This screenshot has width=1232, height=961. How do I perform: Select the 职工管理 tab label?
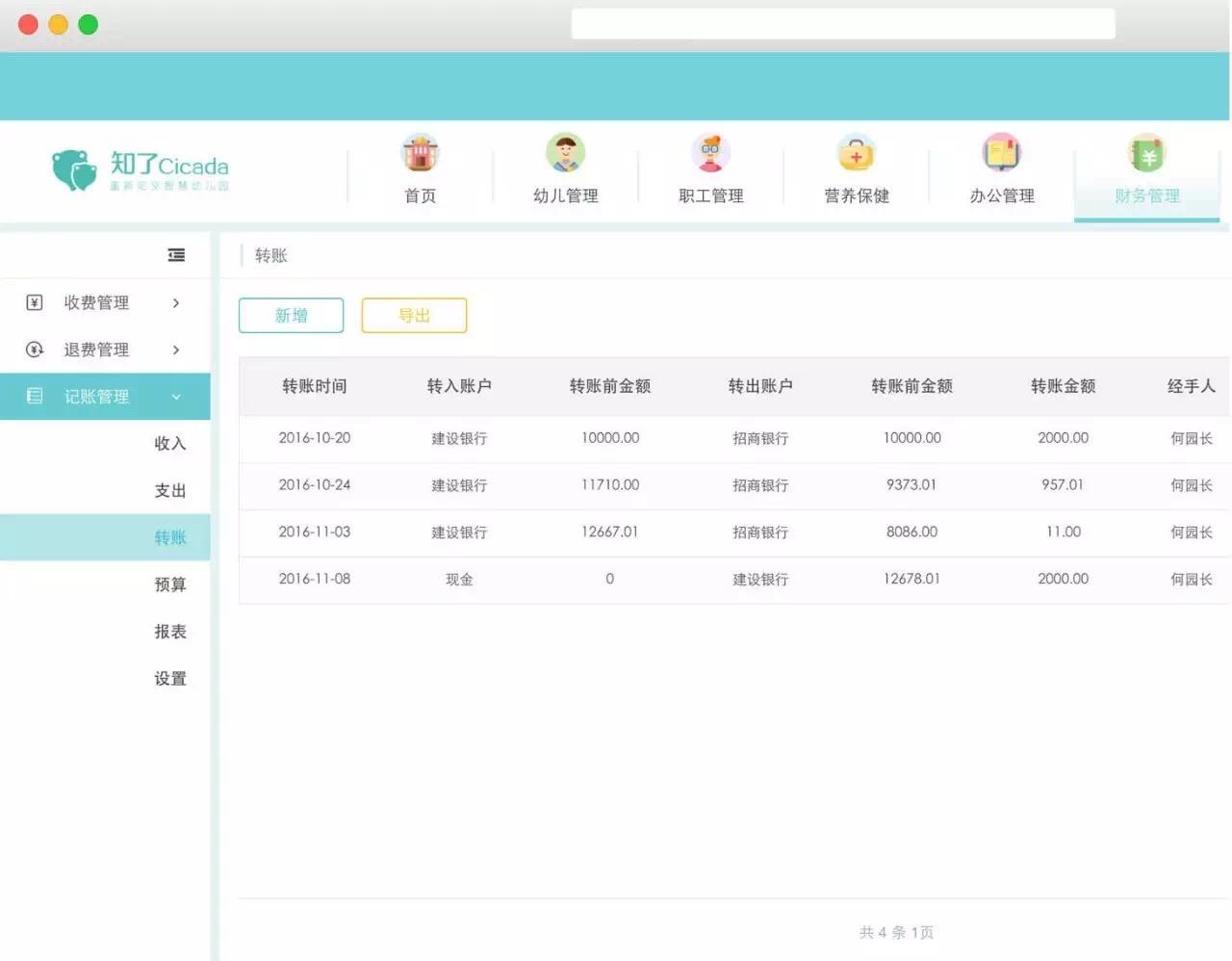(x=711, y=195)
